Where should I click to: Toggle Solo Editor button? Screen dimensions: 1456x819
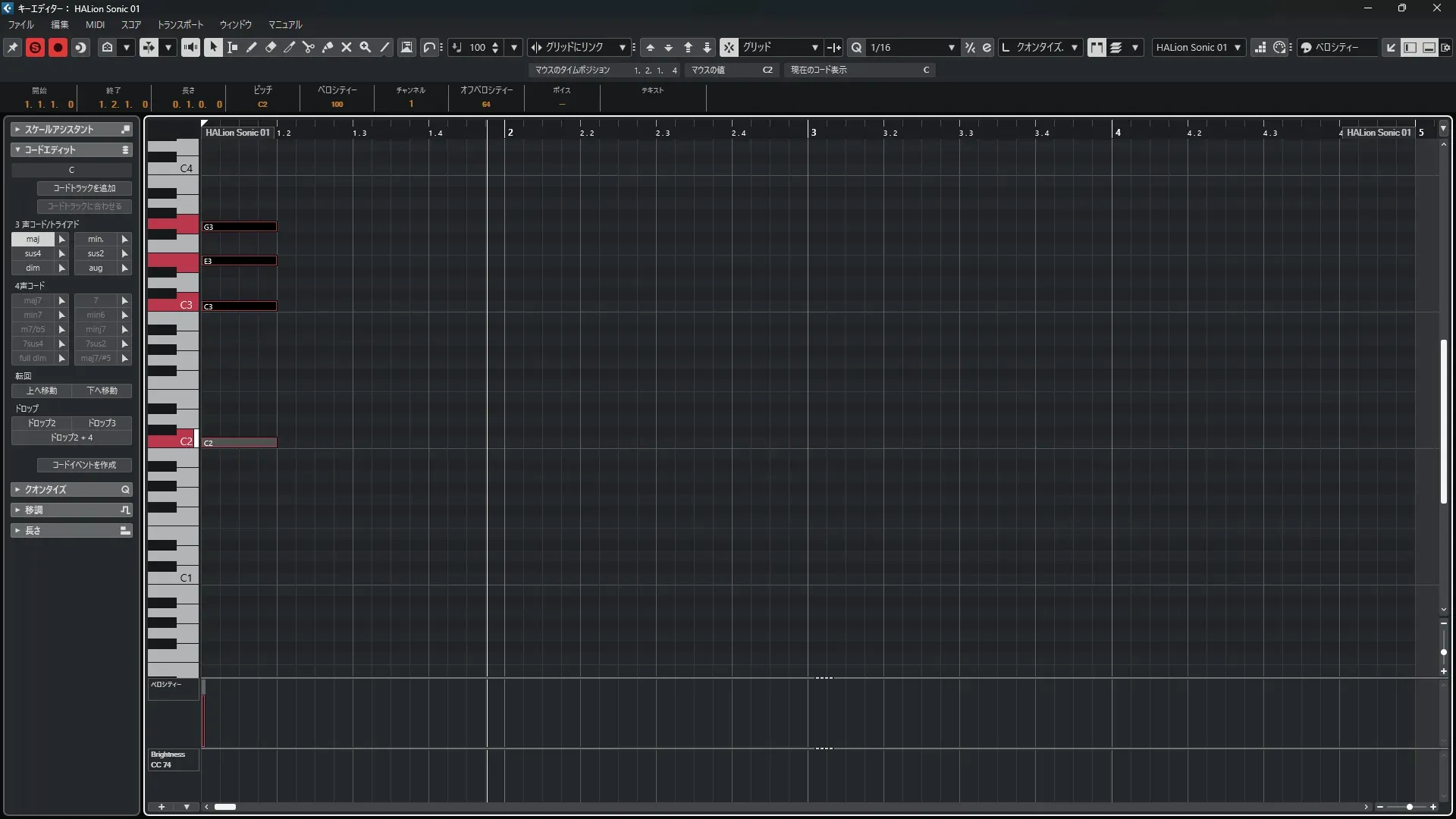pyautogui.click(x=35, y=47)
